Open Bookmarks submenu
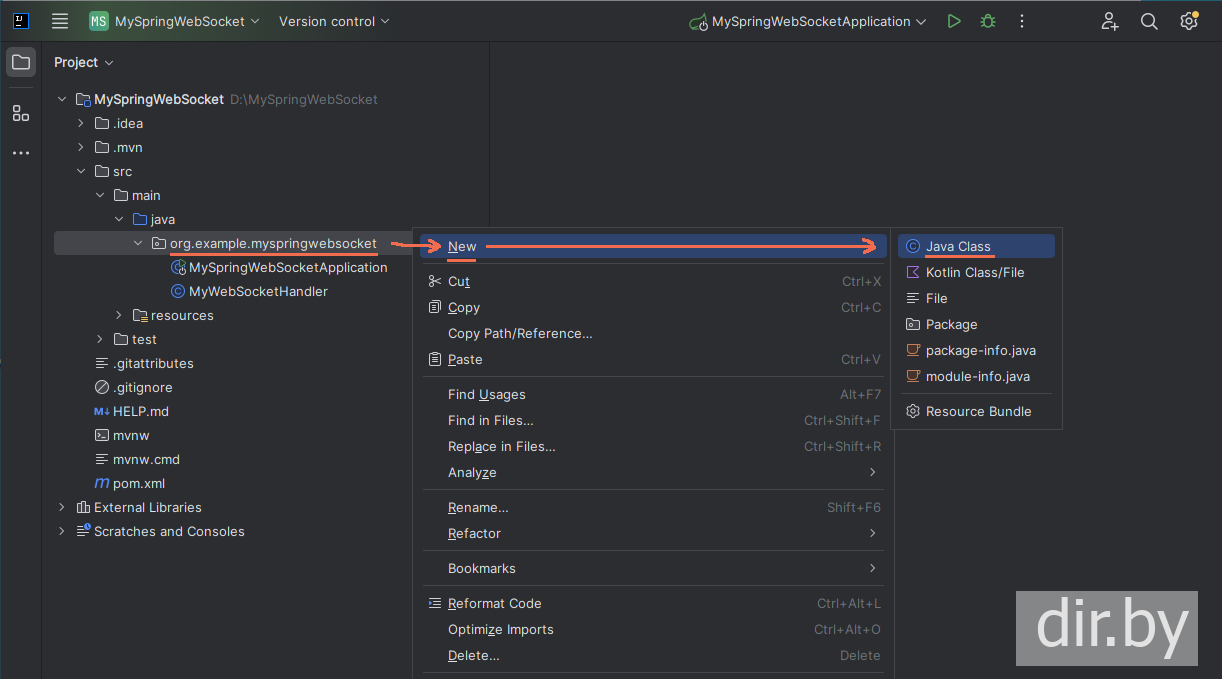 [x=653, y=568]
